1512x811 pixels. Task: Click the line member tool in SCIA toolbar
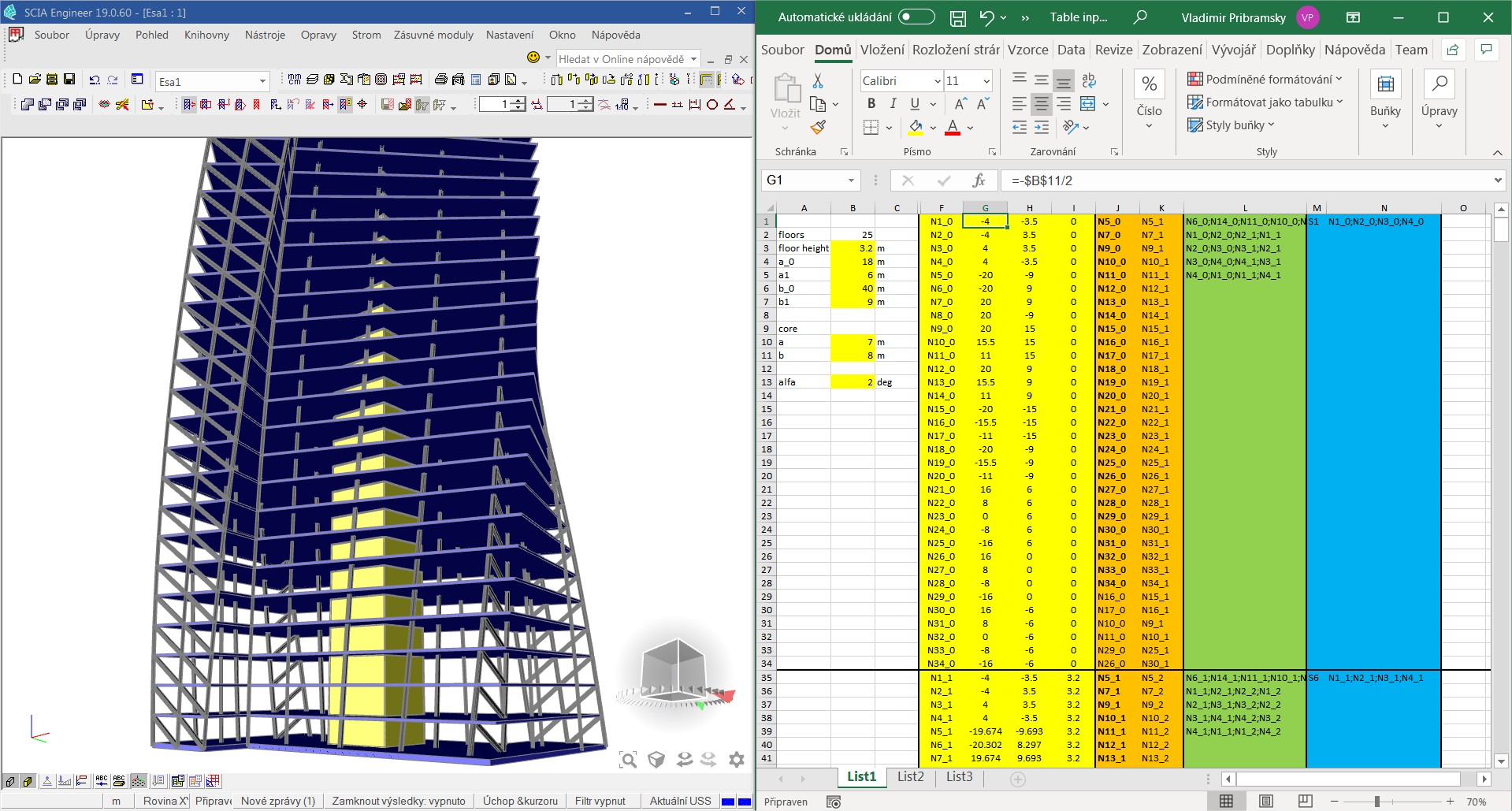click(660, 104)
